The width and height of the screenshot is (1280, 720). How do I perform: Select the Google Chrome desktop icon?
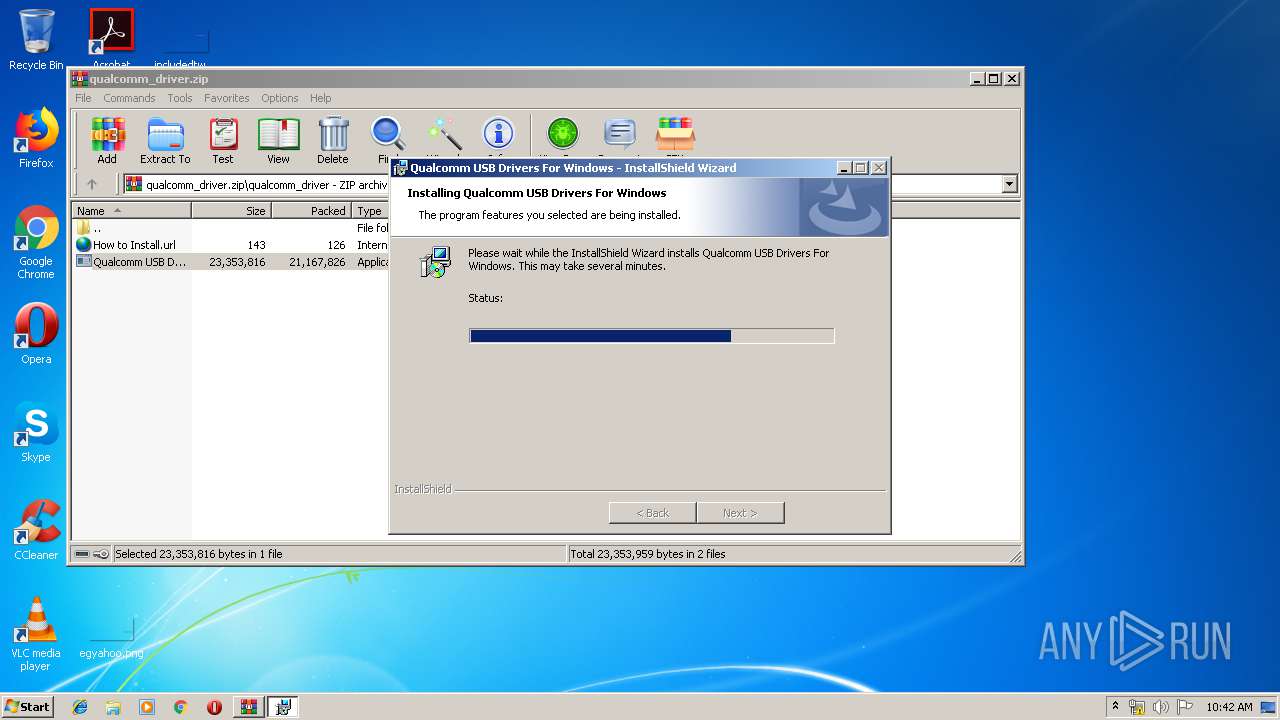[36, 242]
